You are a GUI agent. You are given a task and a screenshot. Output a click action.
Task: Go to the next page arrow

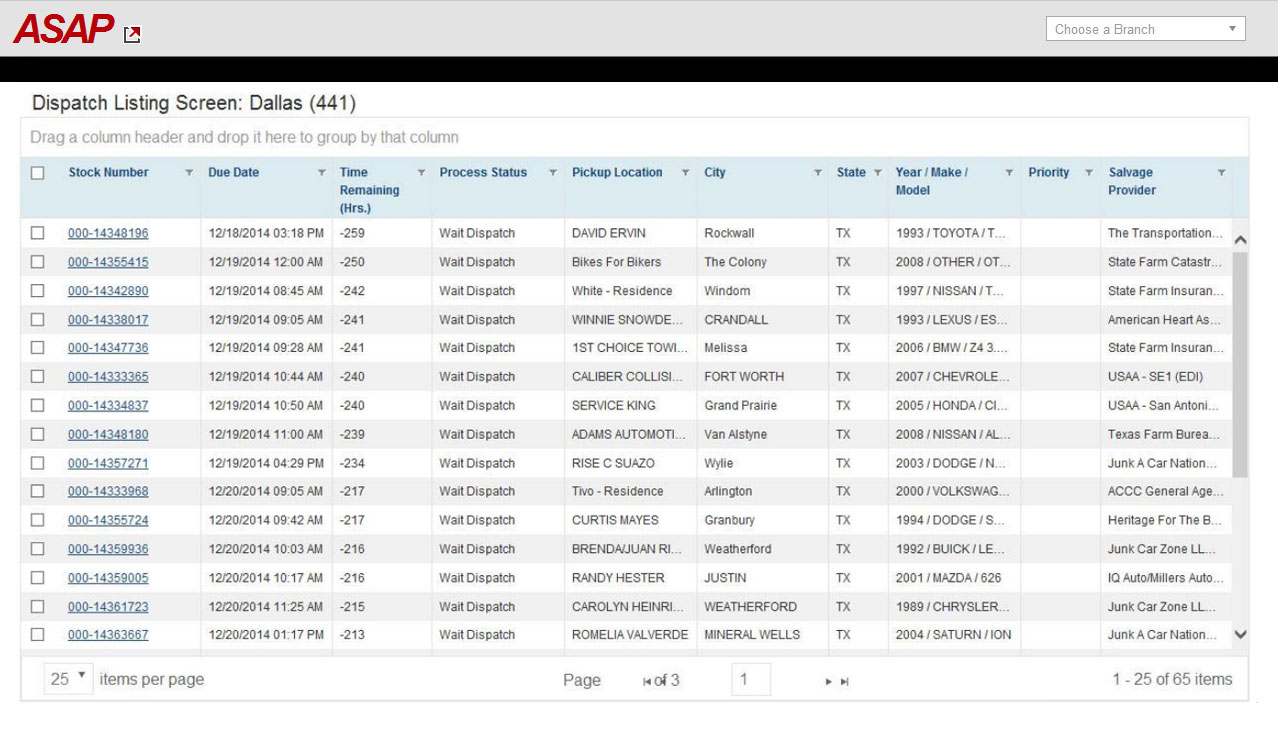[x=828, y=681]
